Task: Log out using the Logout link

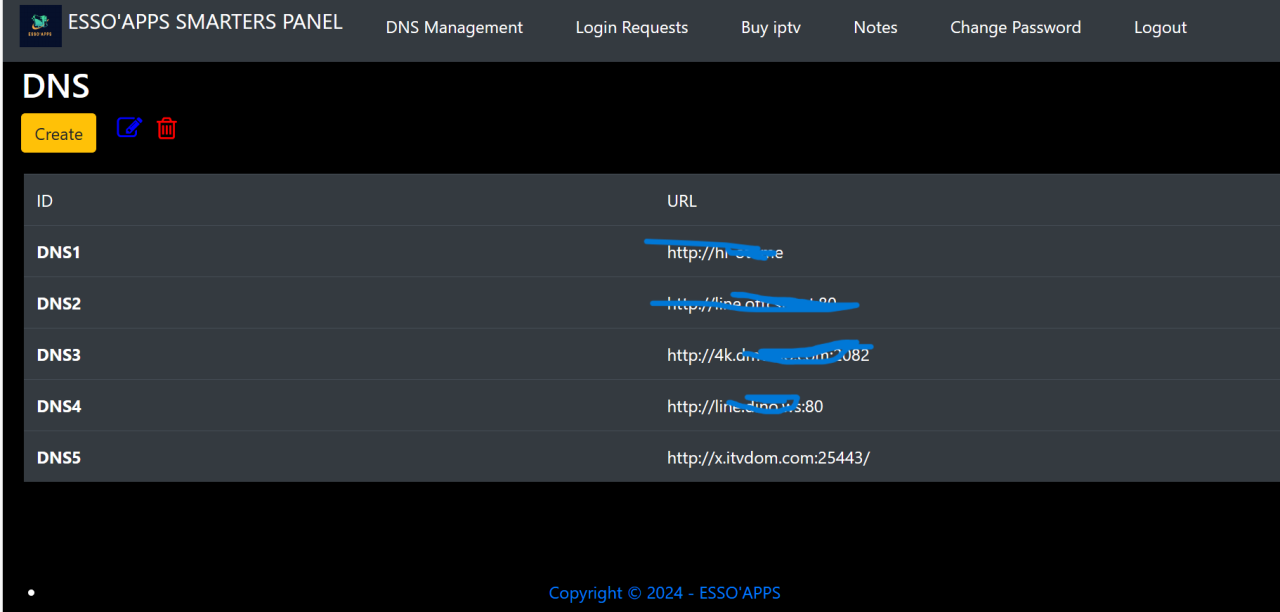Action: (1160, 28)
